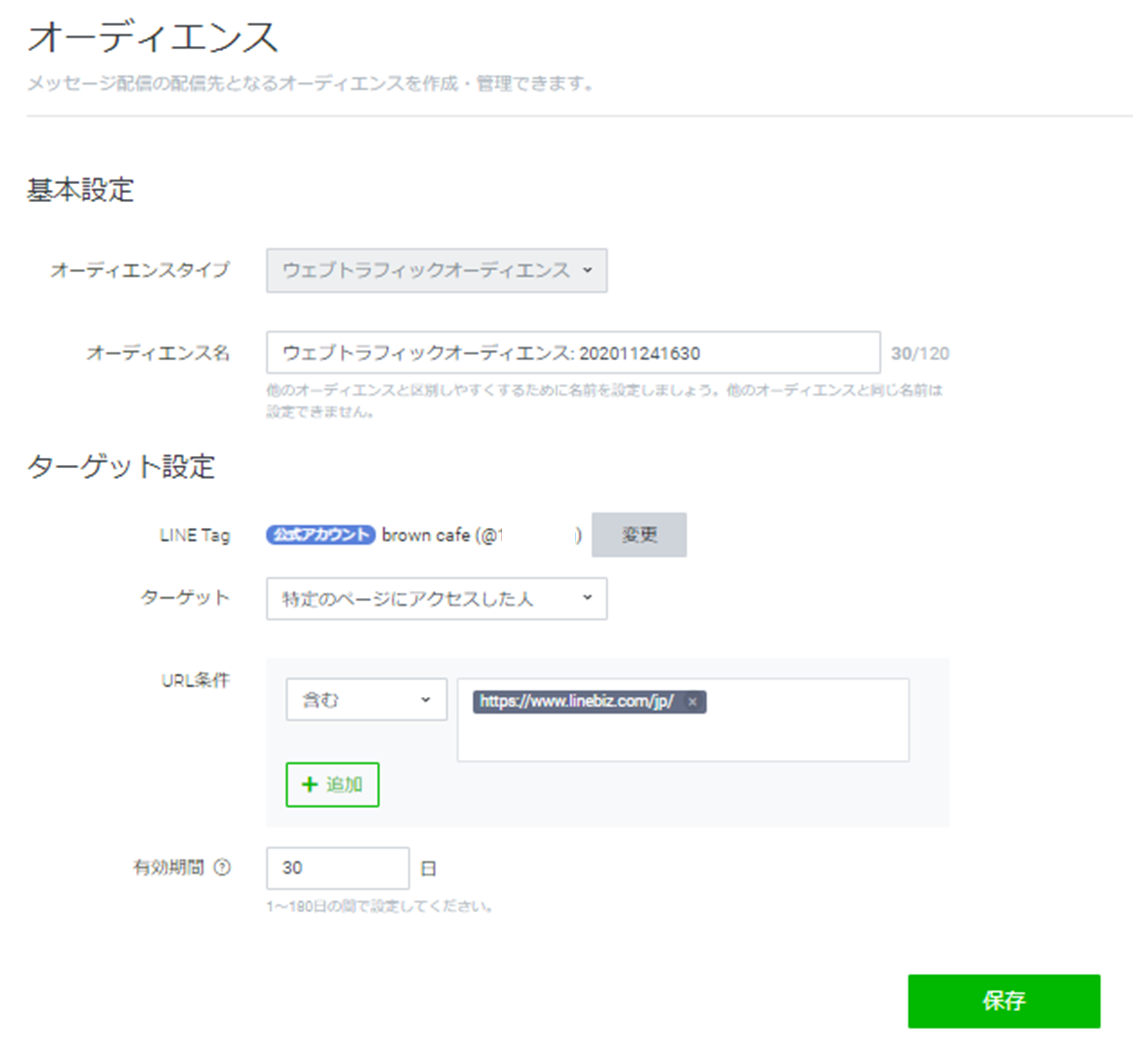Open the オーディエンスタイプ dropdown
Viewport: 1133px width, 1050px height.
click(436, 270)
